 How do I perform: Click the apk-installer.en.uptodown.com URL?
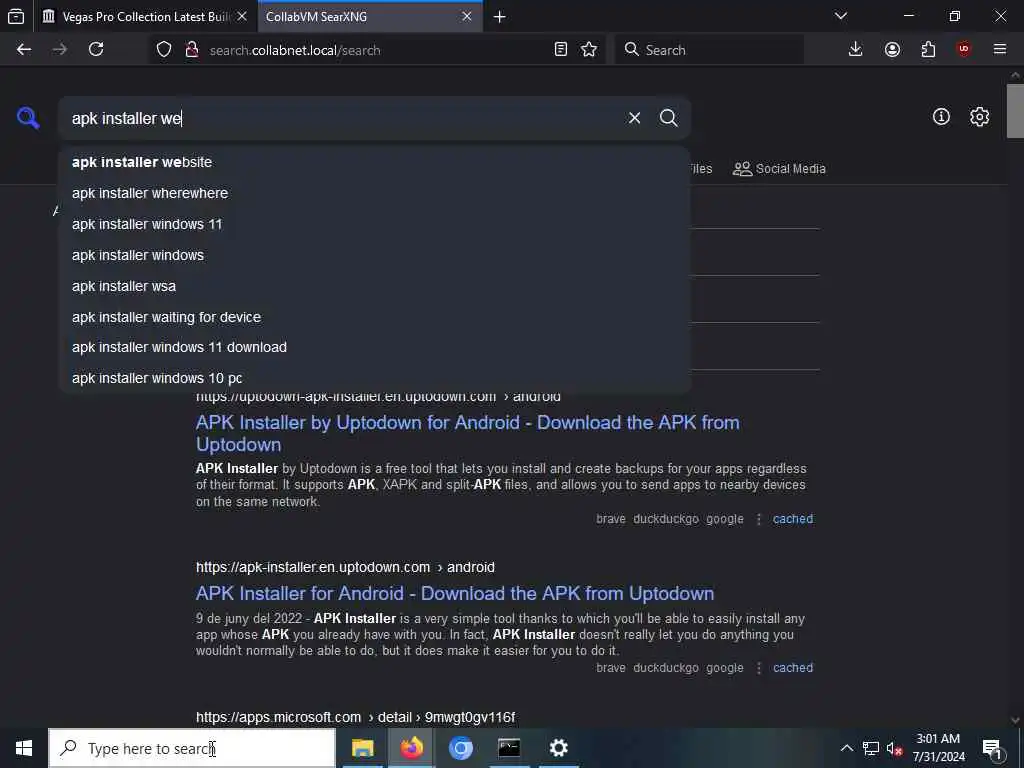click(x=345, y=568)
